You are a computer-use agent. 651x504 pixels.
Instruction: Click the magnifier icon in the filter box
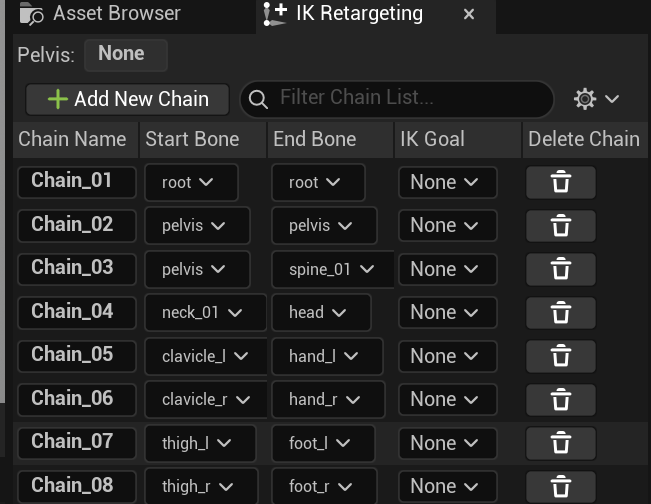(258, 100)
